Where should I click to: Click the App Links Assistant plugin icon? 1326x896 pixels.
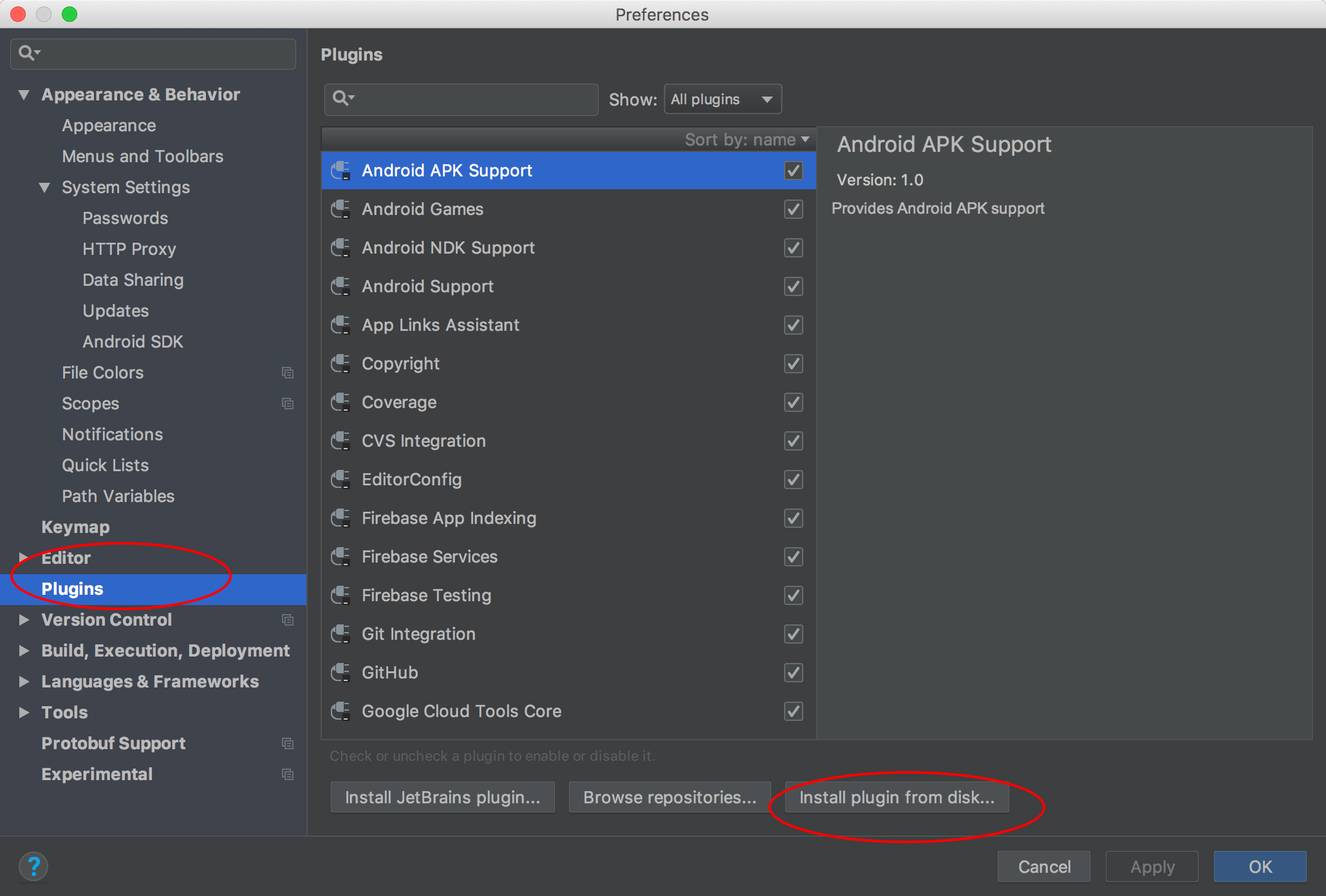coord(341,325)
